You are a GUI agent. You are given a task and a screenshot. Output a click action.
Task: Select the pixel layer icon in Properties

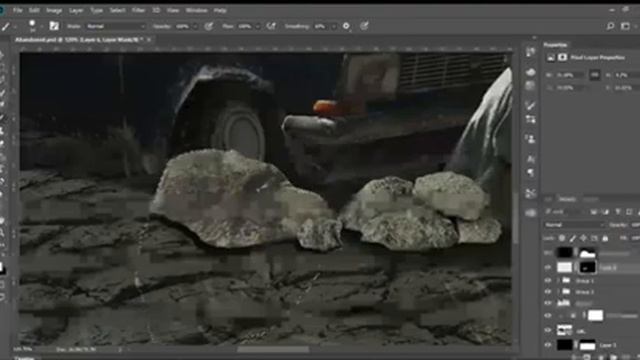(x=551, y=58)
